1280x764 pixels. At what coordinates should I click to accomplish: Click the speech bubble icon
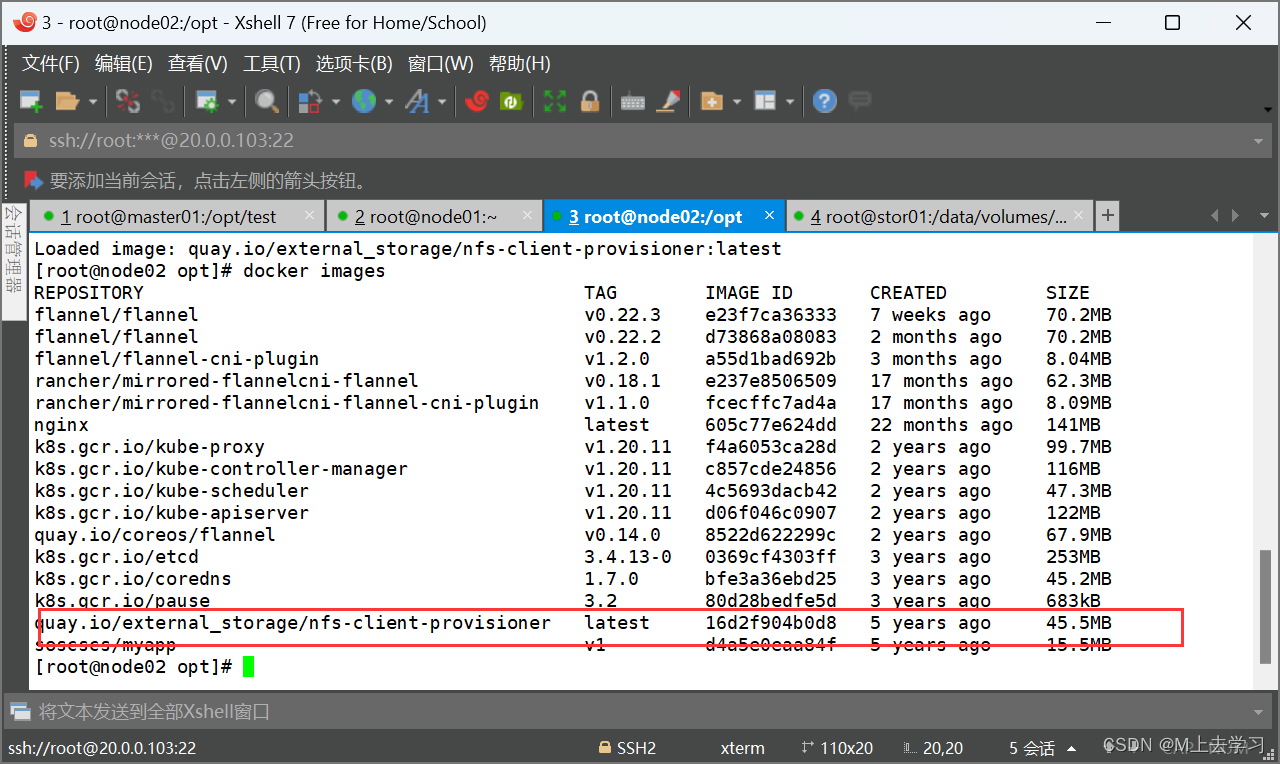pos(859,101)
